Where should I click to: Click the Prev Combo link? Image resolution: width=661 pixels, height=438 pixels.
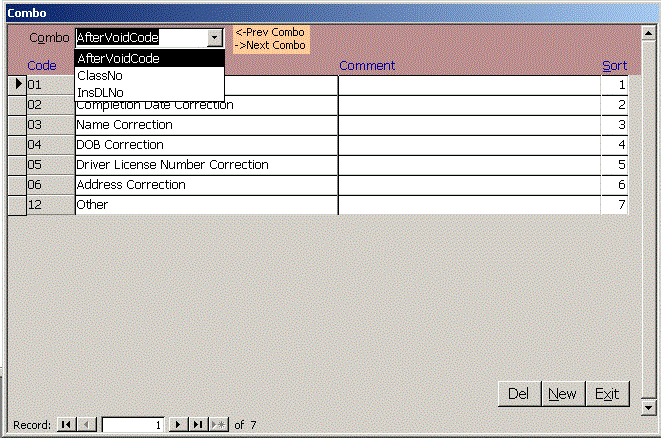click(270, 32)
